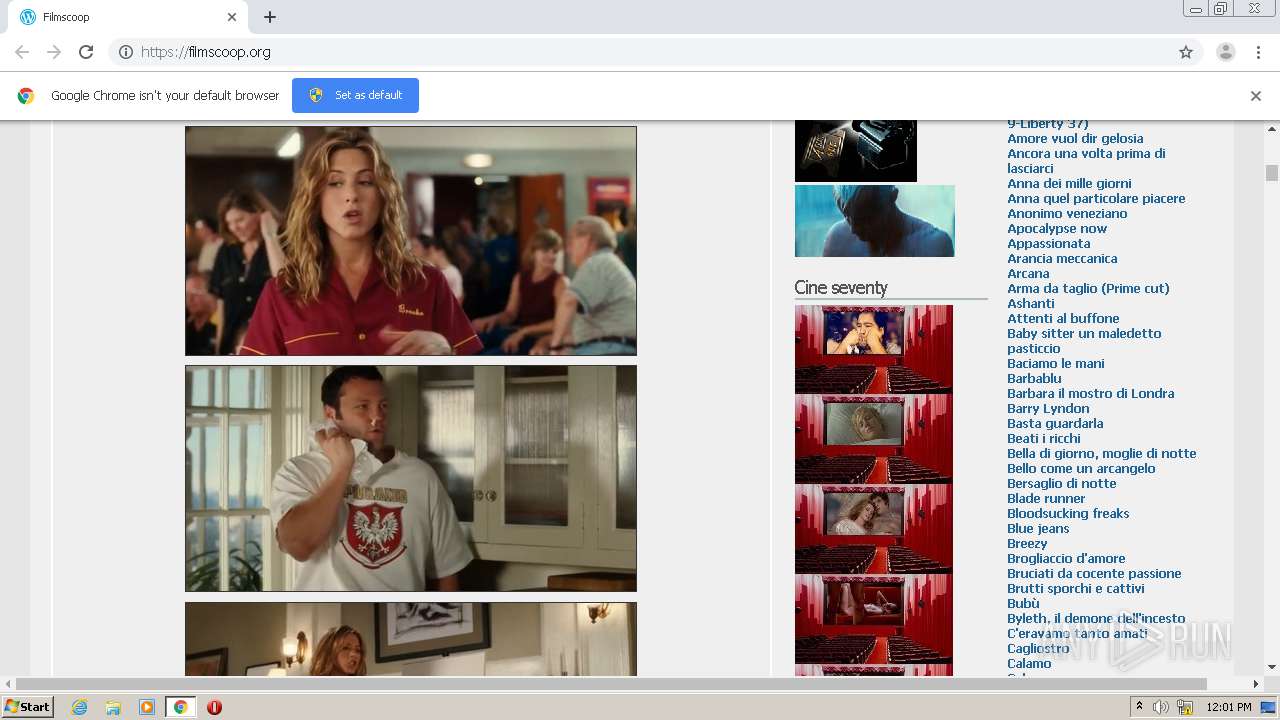Image resolution: width=1280 pixels, height=720 pixels.
Task: Show hidden system tray icons
Action: (1139, 707)
